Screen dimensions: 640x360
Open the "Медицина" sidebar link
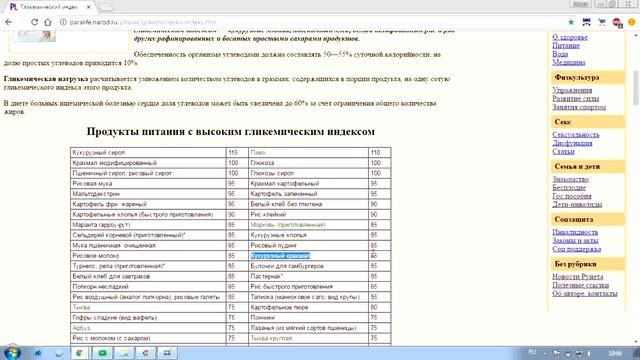(x=569, y=62)
